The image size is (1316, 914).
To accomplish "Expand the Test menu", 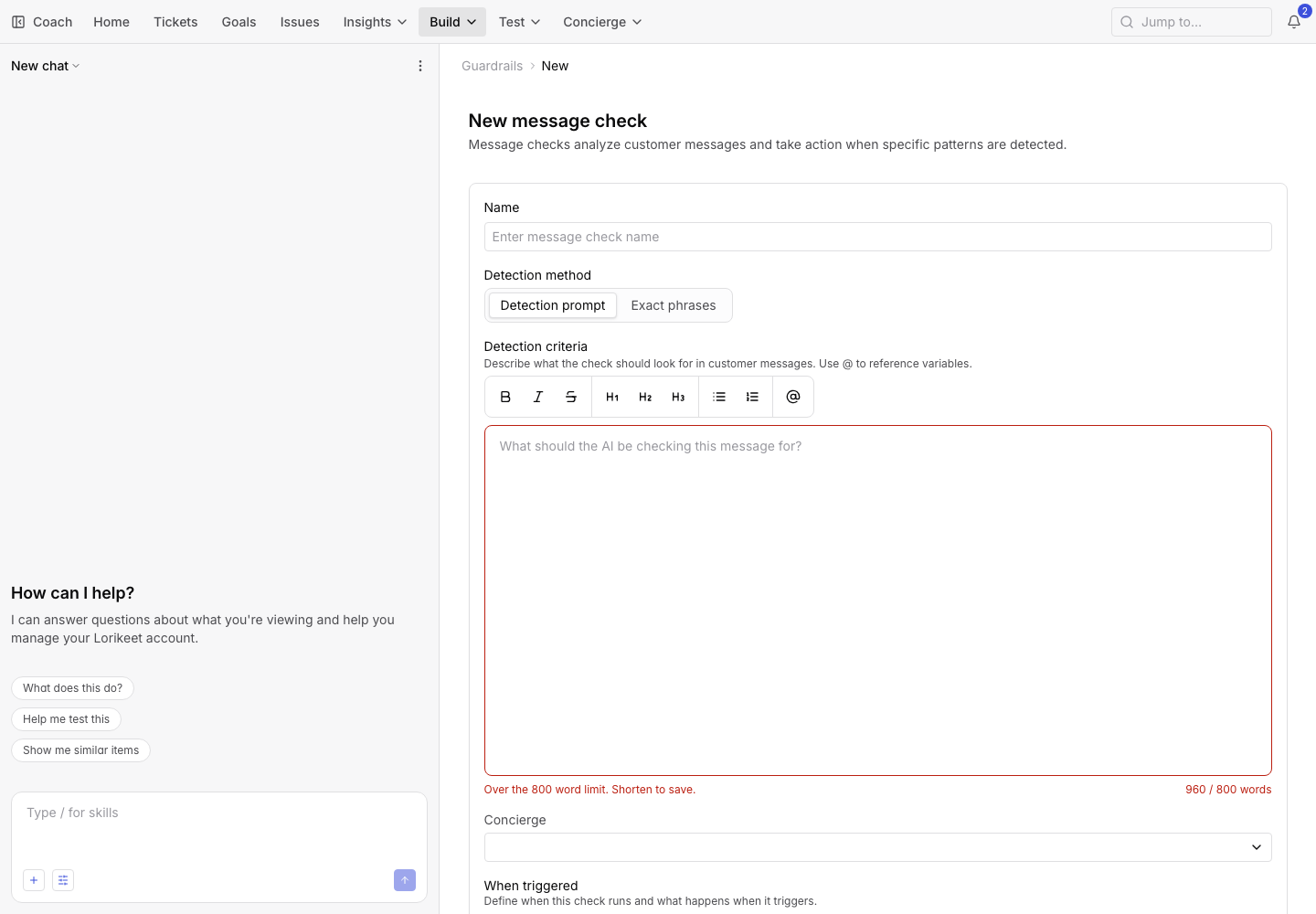I will click(x=519, y=22).
